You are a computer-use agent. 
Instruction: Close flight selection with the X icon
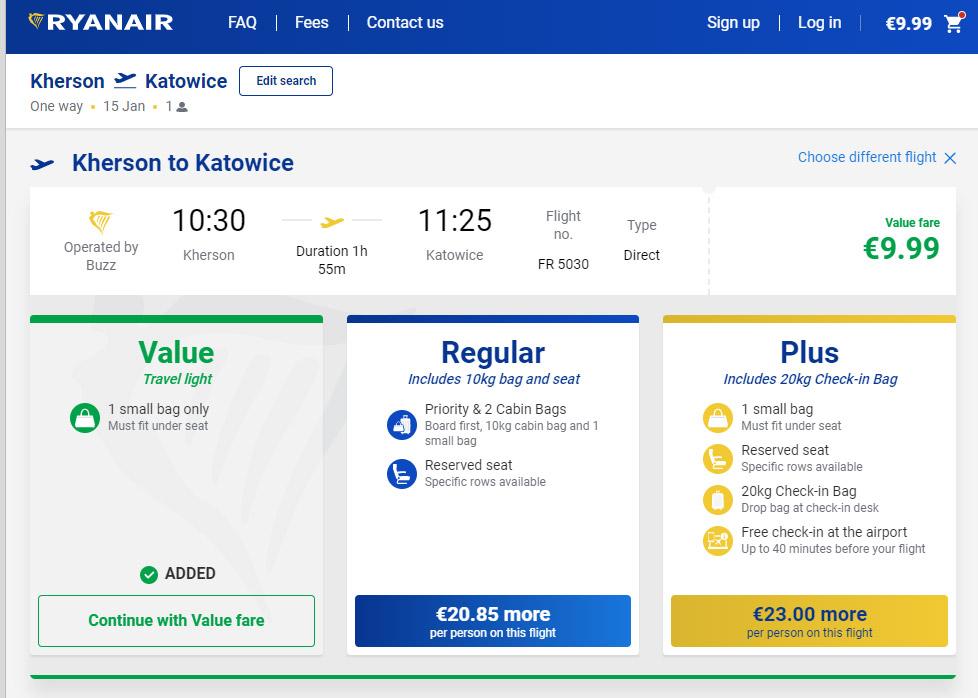click(x=950, y=158)
